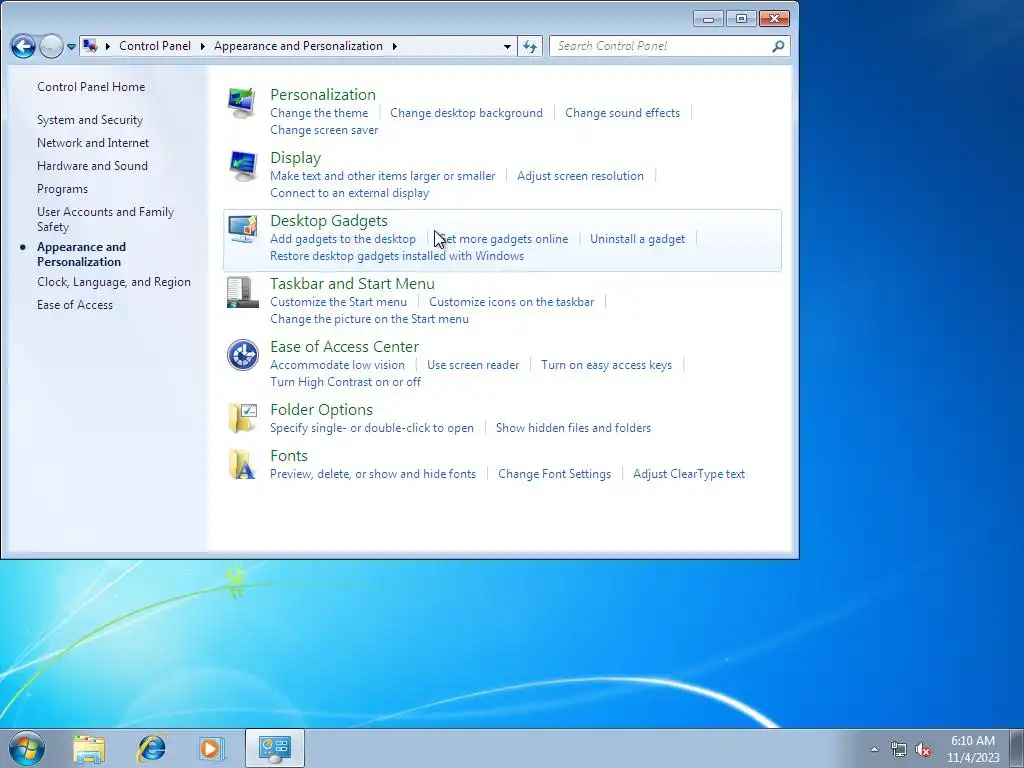Launch Internet Explorer from the taskbar
Image resolution: width=1024 pixels, height=768 pixels.
point(152,748)
